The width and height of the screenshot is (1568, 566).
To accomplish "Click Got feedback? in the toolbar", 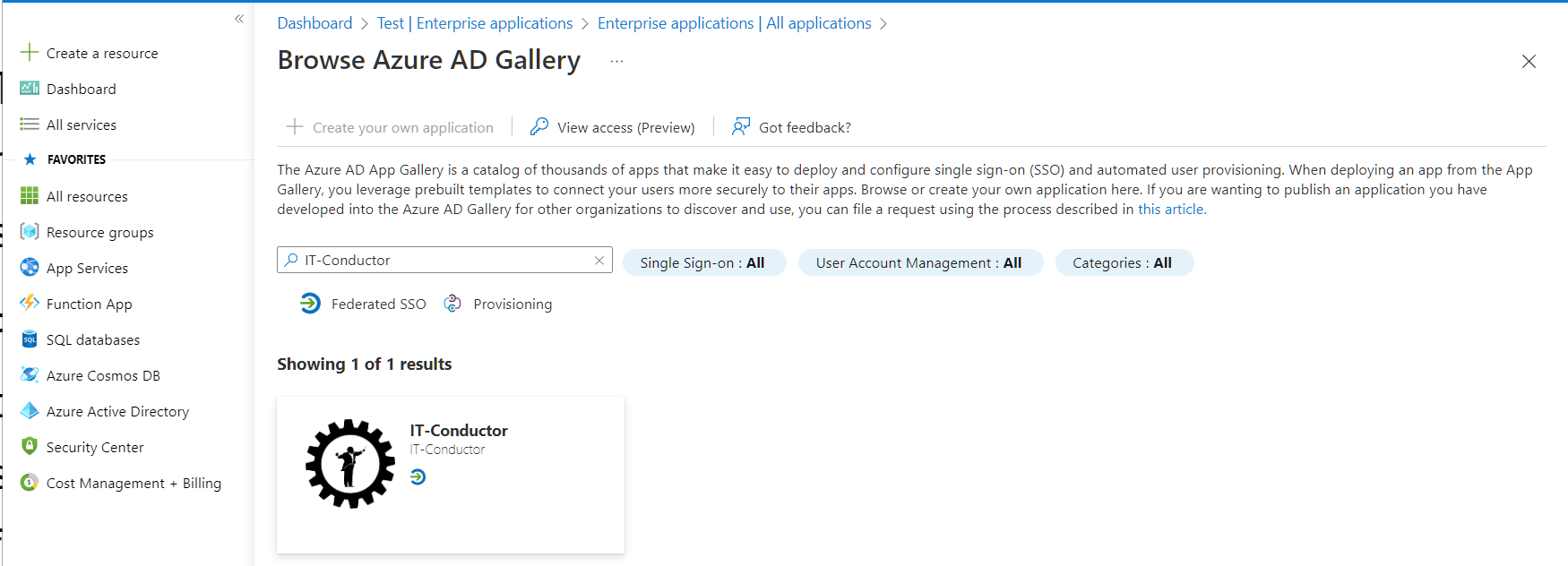I will click(792, 127).
